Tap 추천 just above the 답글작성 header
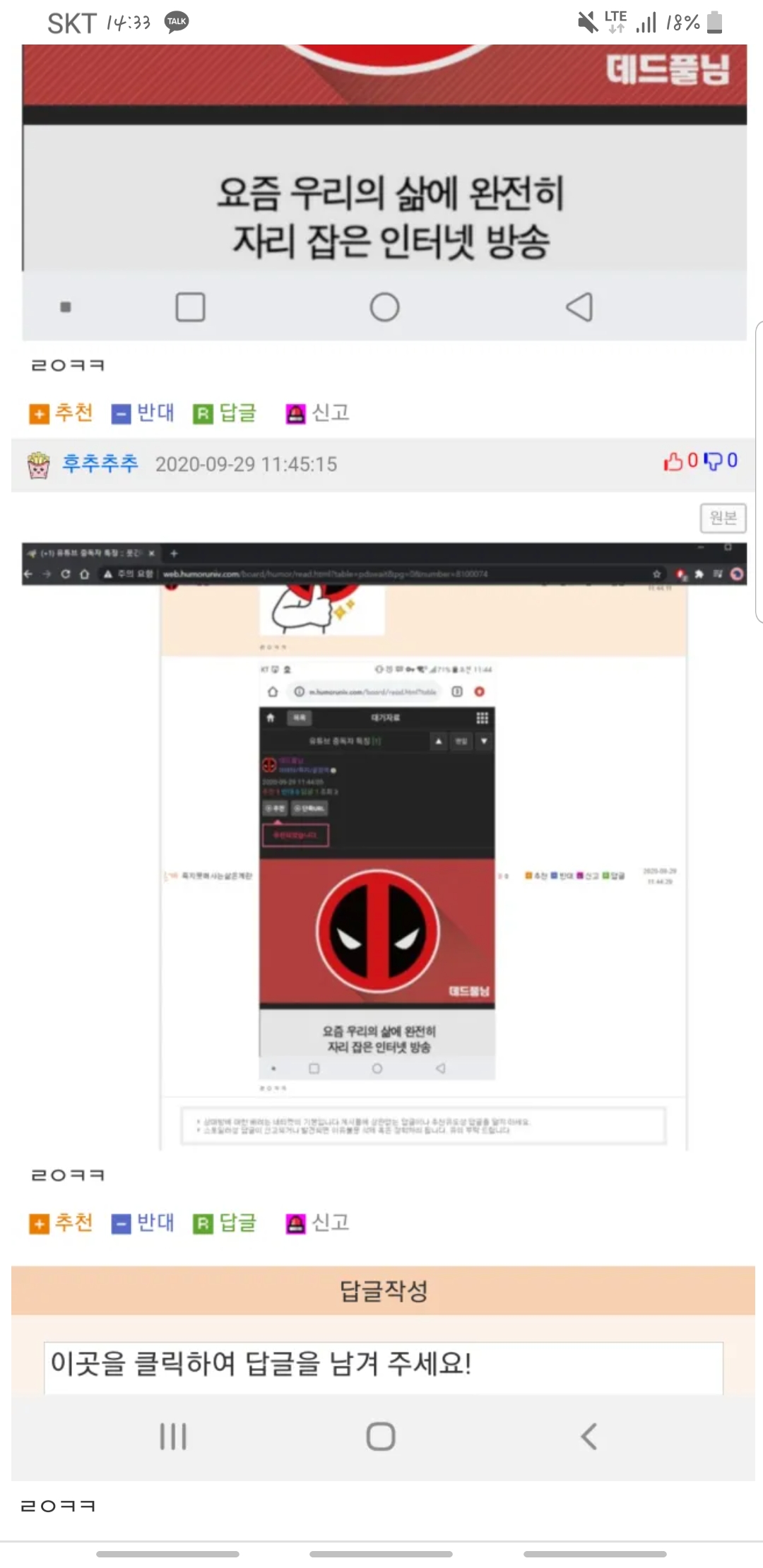The width and height of the screenshot is (763, 1568). point(61,1223)
